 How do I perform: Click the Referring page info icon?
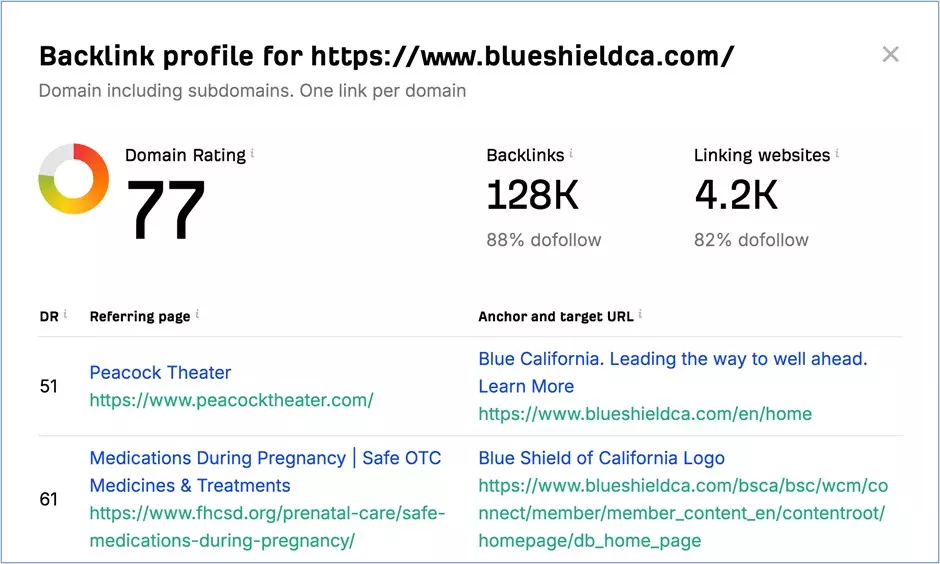(x=197, y=314)
